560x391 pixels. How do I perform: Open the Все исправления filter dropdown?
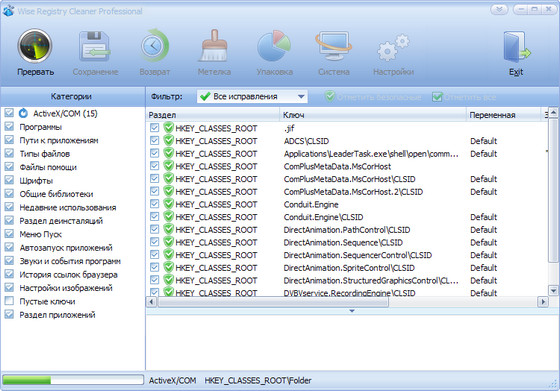tap(252, 96)
